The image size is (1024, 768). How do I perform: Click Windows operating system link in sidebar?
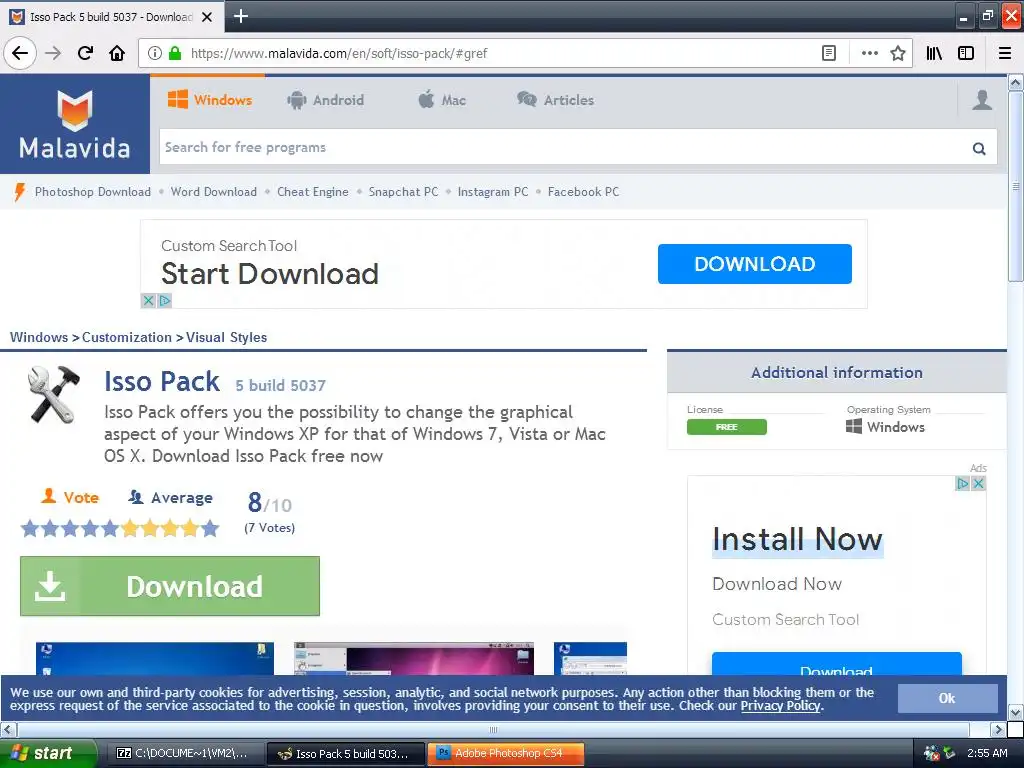click(885, 426)
